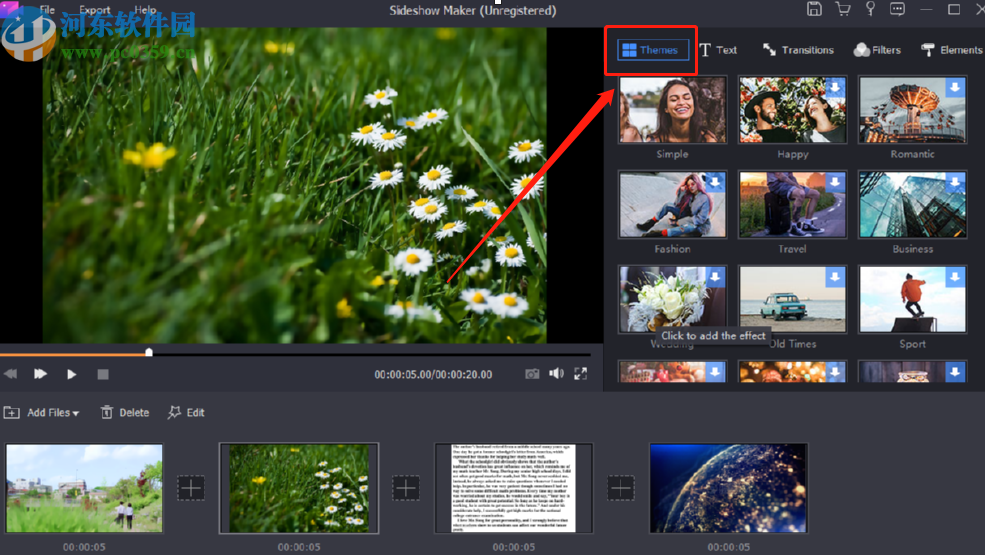This screenshot has height=555, width=985.
Task: Open the File menu
Action: coord(47,10)
